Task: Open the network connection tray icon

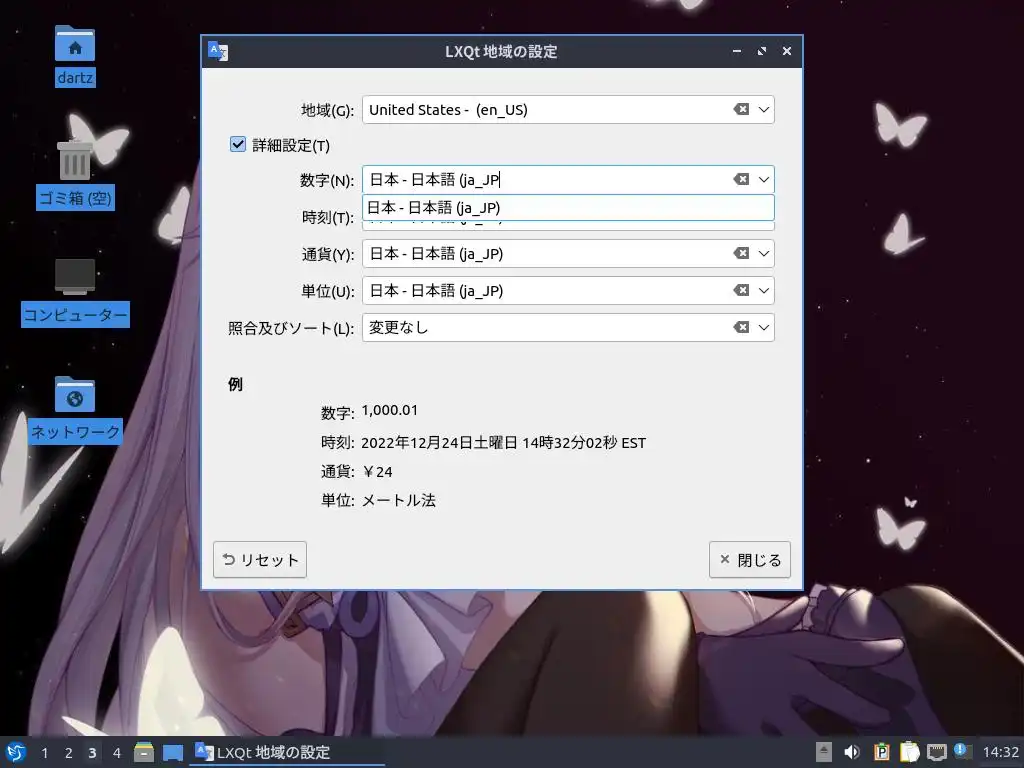Action: (936, 752)
